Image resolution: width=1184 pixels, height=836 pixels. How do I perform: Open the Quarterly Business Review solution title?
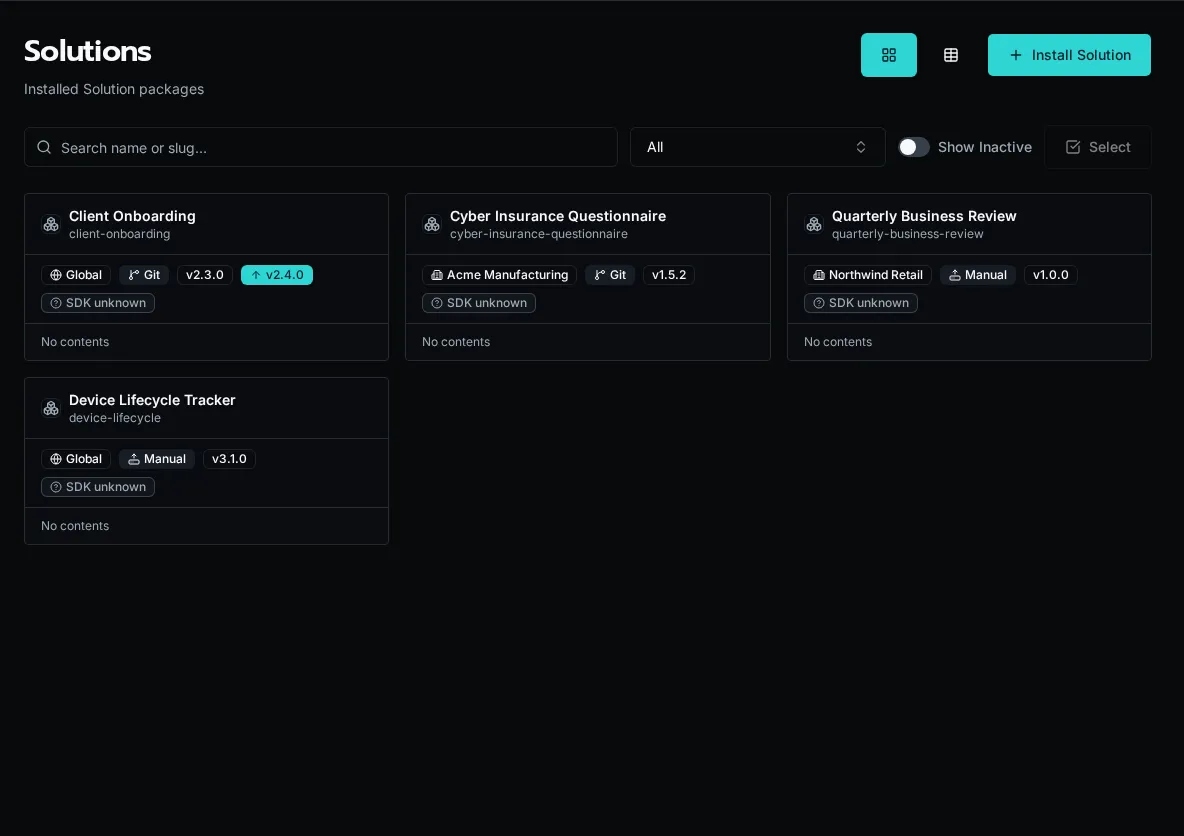924,216
